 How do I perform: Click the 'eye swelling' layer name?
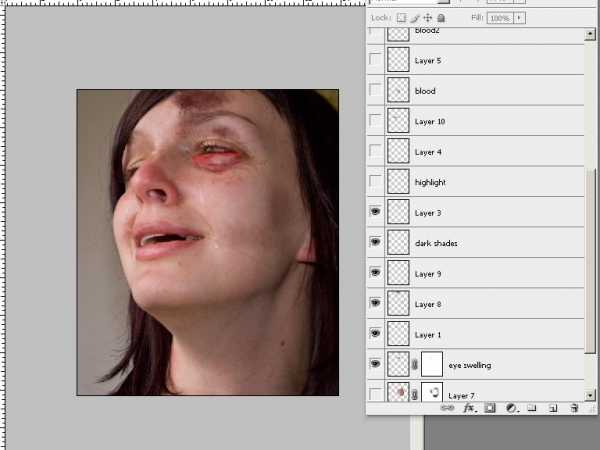pos(470,365)
